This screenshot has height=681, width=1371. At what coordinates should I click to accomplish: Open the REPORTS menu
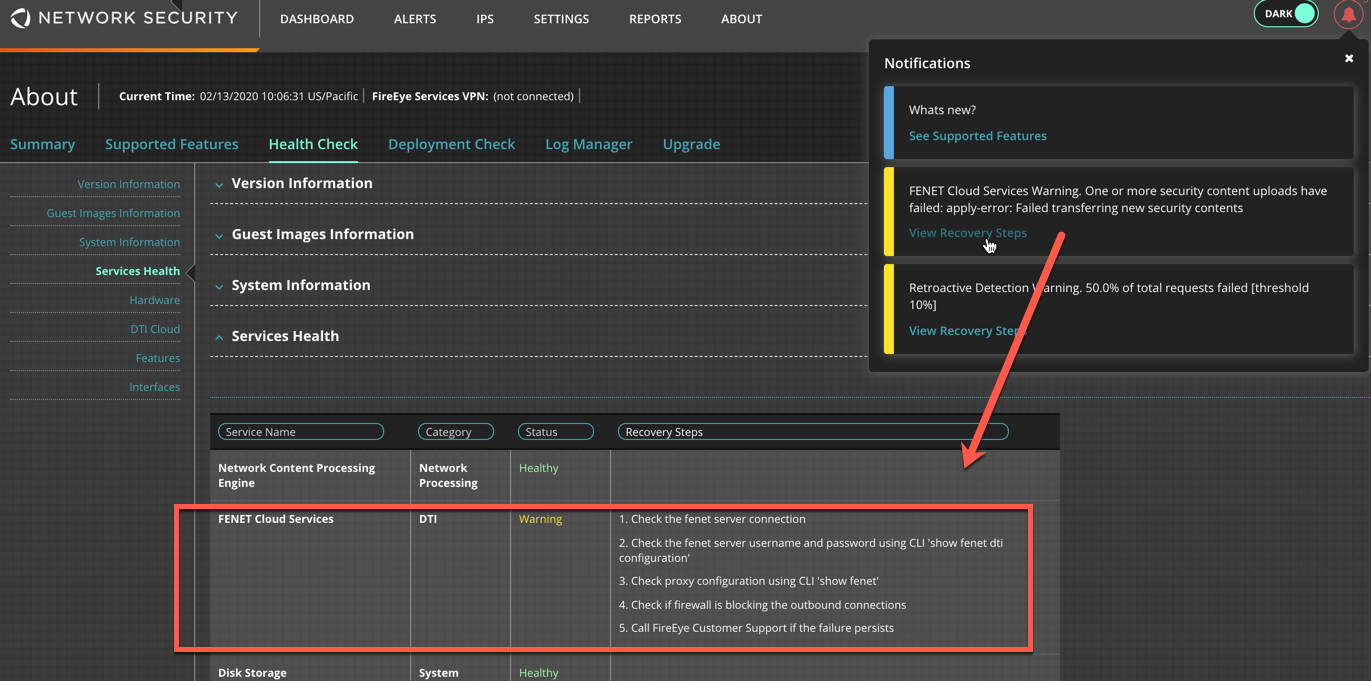[655, 19]
